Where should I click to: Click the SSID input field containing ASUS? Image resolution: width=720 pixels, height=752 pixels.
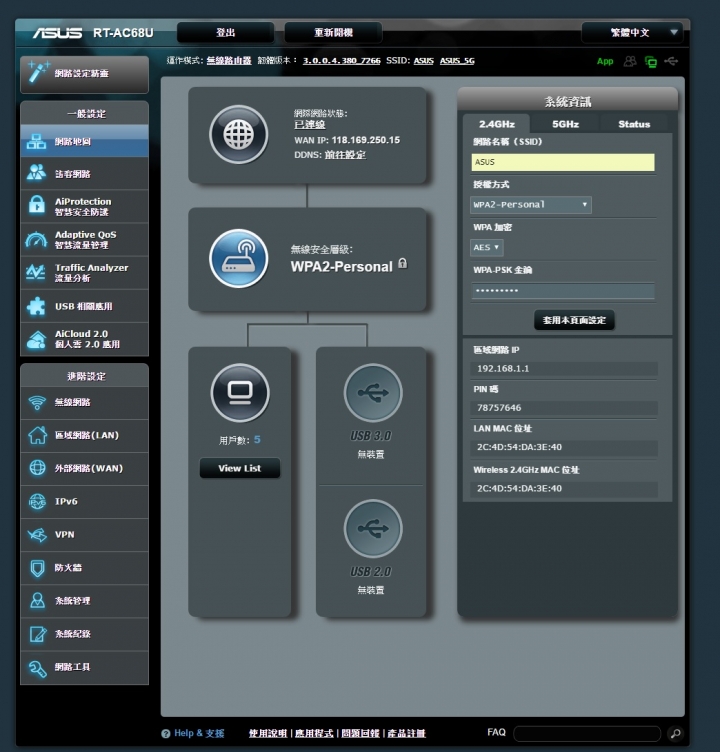click(563, 162)
